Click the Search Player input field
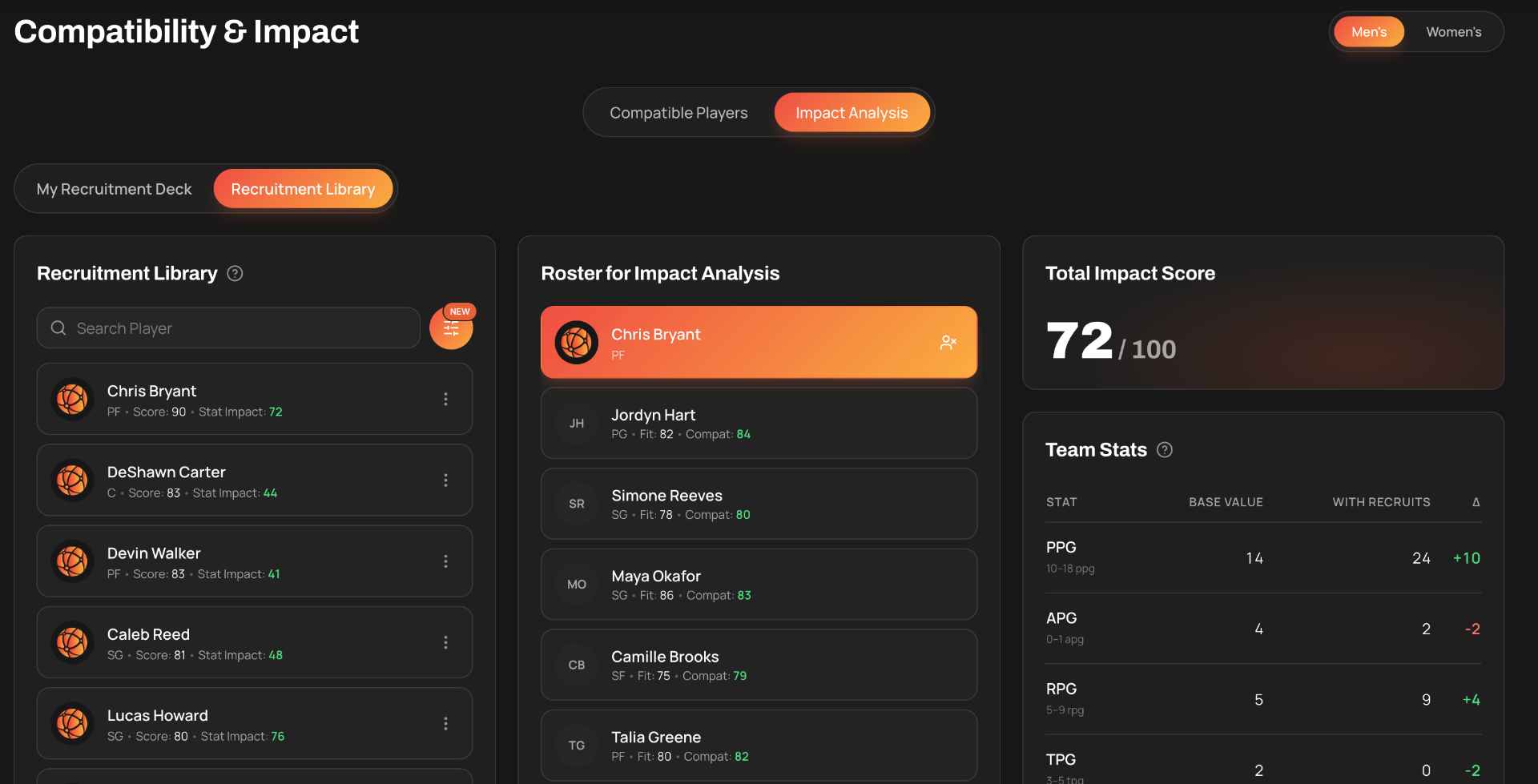The image size is (1538, 784). [228, 328]
